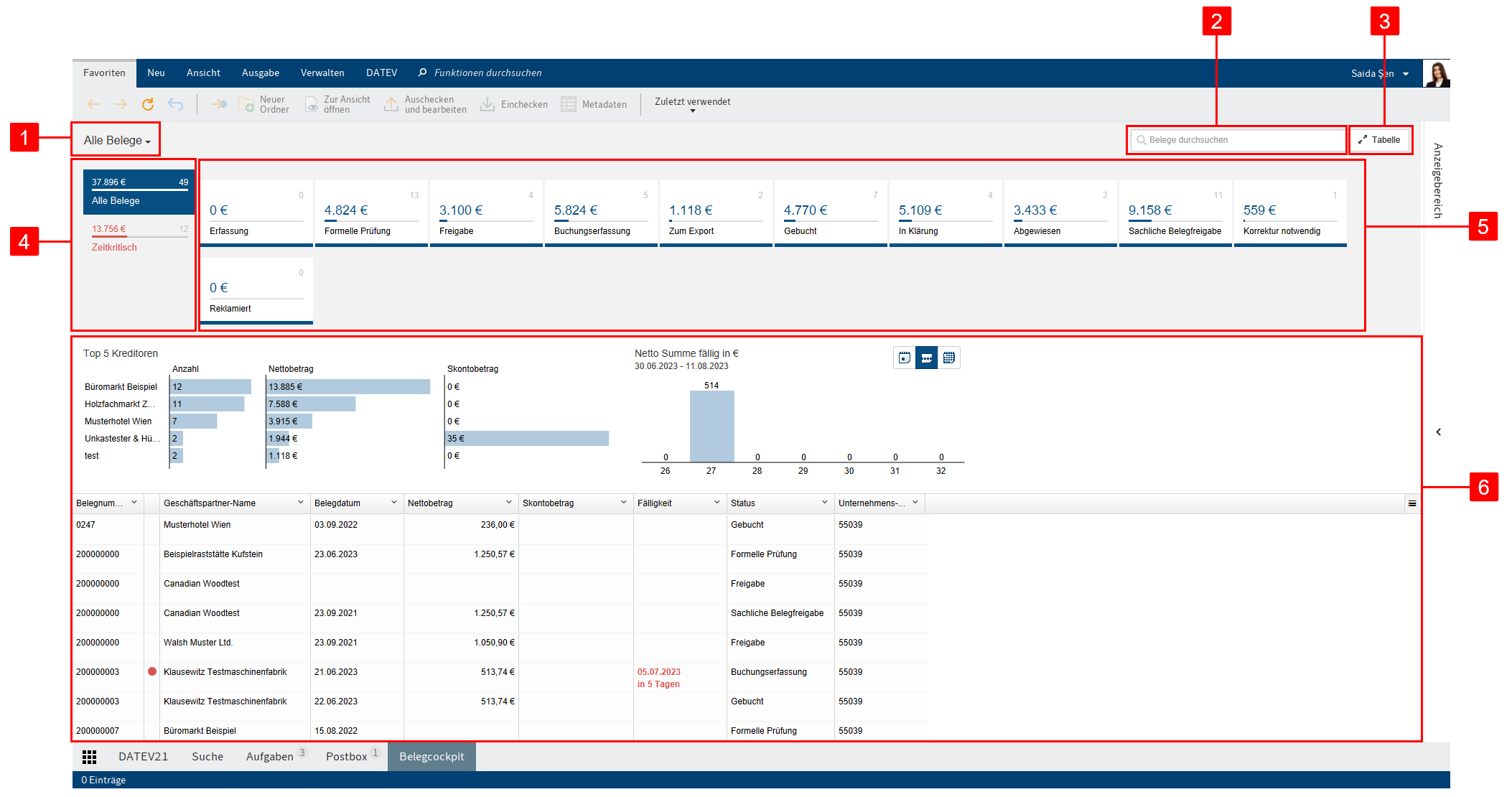Click the Einchecken toolbar item
The width and height of the screenshot is (1512, 797).
[x=514, y=105]
